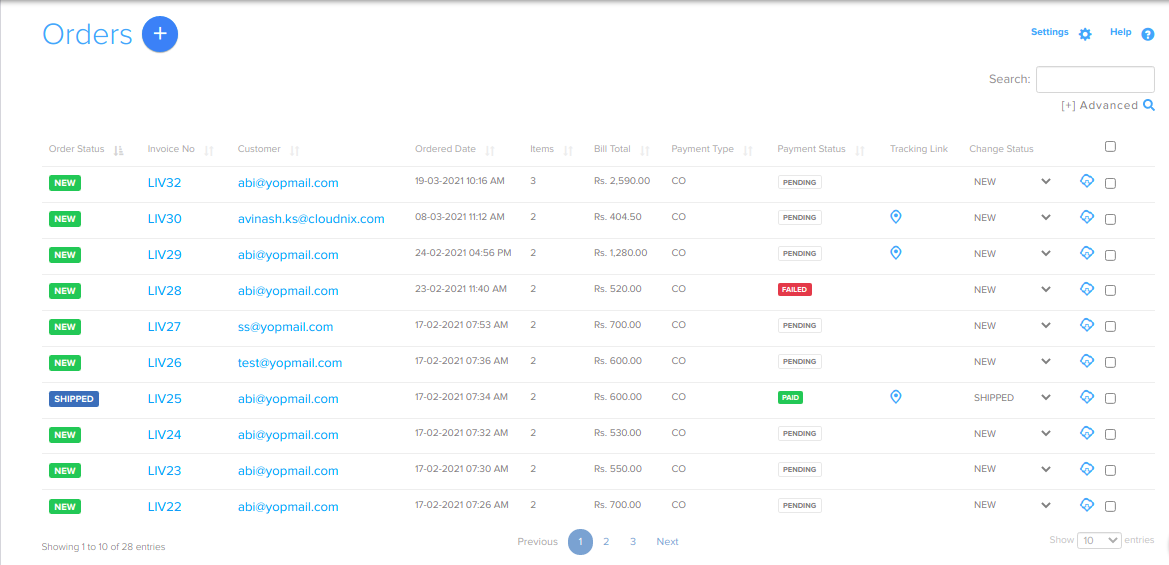Check the checkbox for order LIV28
Viewport: 1169px width, 565px height.
click(1110, 291)
